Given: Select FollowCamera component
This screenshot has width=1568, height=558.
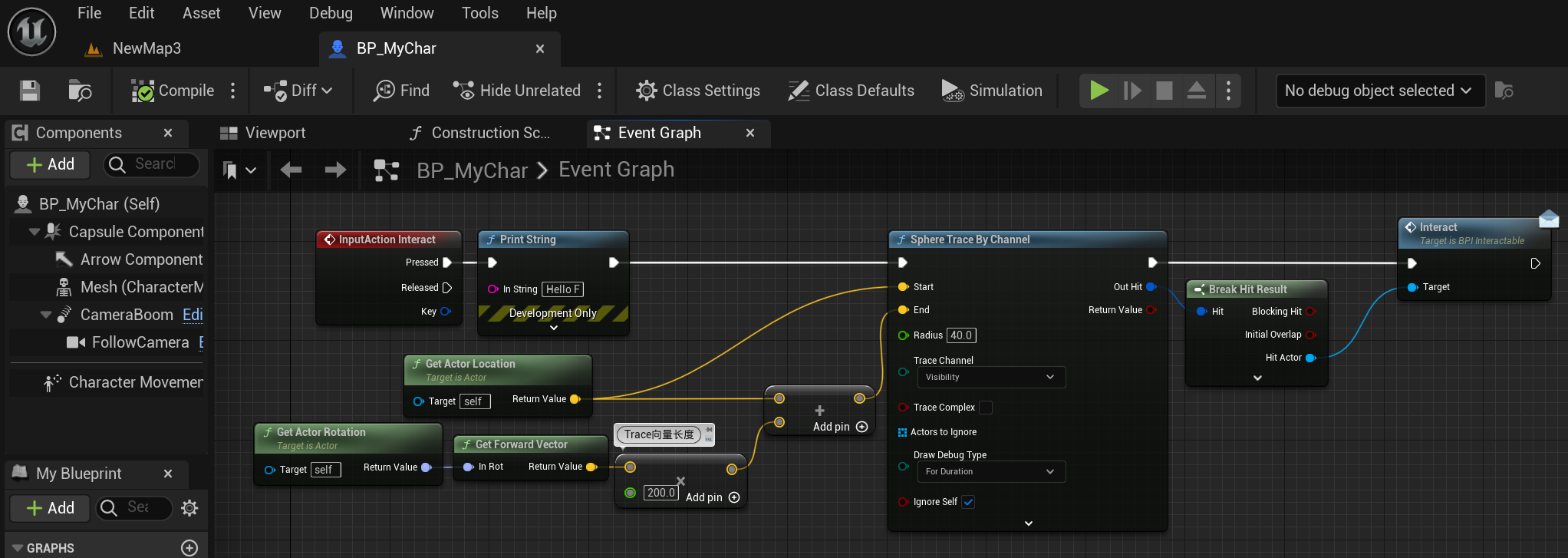Looking at the screenshot, I should [128, 342].
